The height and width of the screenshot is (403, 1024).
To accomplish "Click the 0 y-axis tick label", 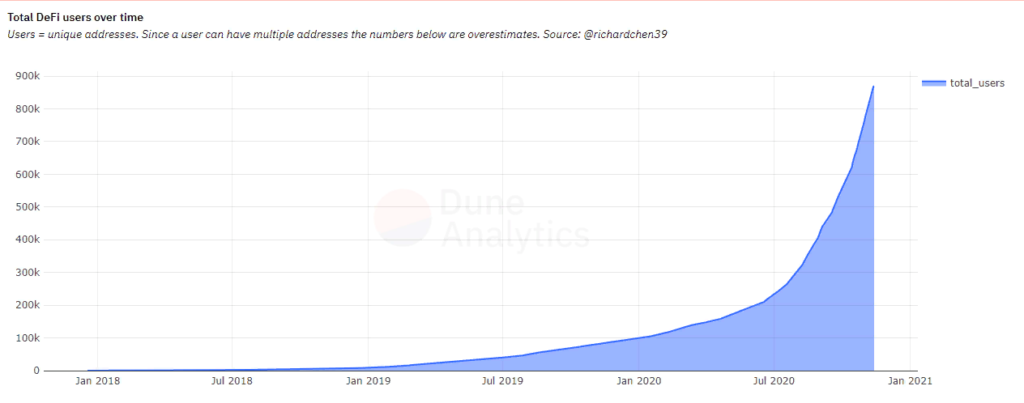I will tap(35, 371).
